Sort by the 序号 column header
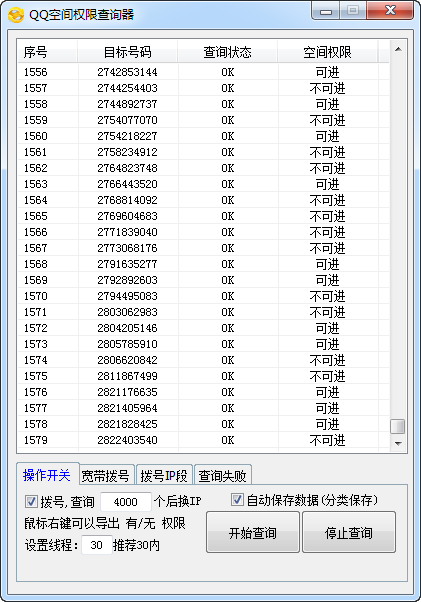 [x=48, y=52]
